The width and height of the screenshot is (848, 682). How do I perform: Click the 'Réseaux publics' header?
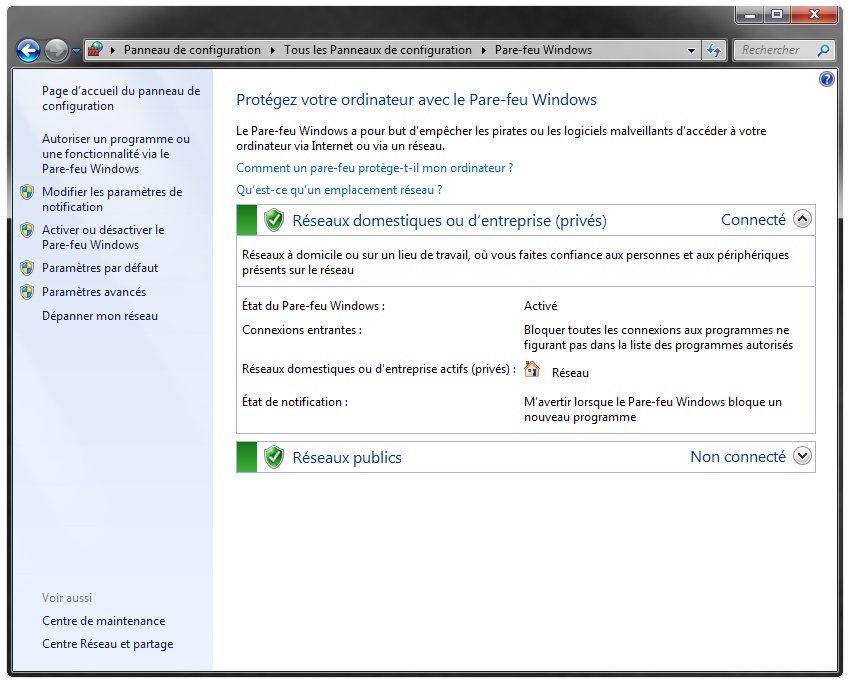point(347,458)
